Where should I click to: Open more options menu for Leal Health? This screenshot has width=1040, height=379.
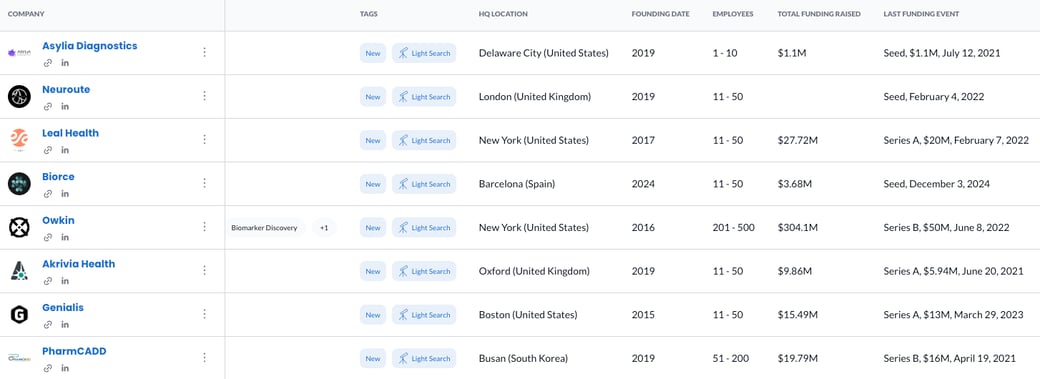point(204,139)
